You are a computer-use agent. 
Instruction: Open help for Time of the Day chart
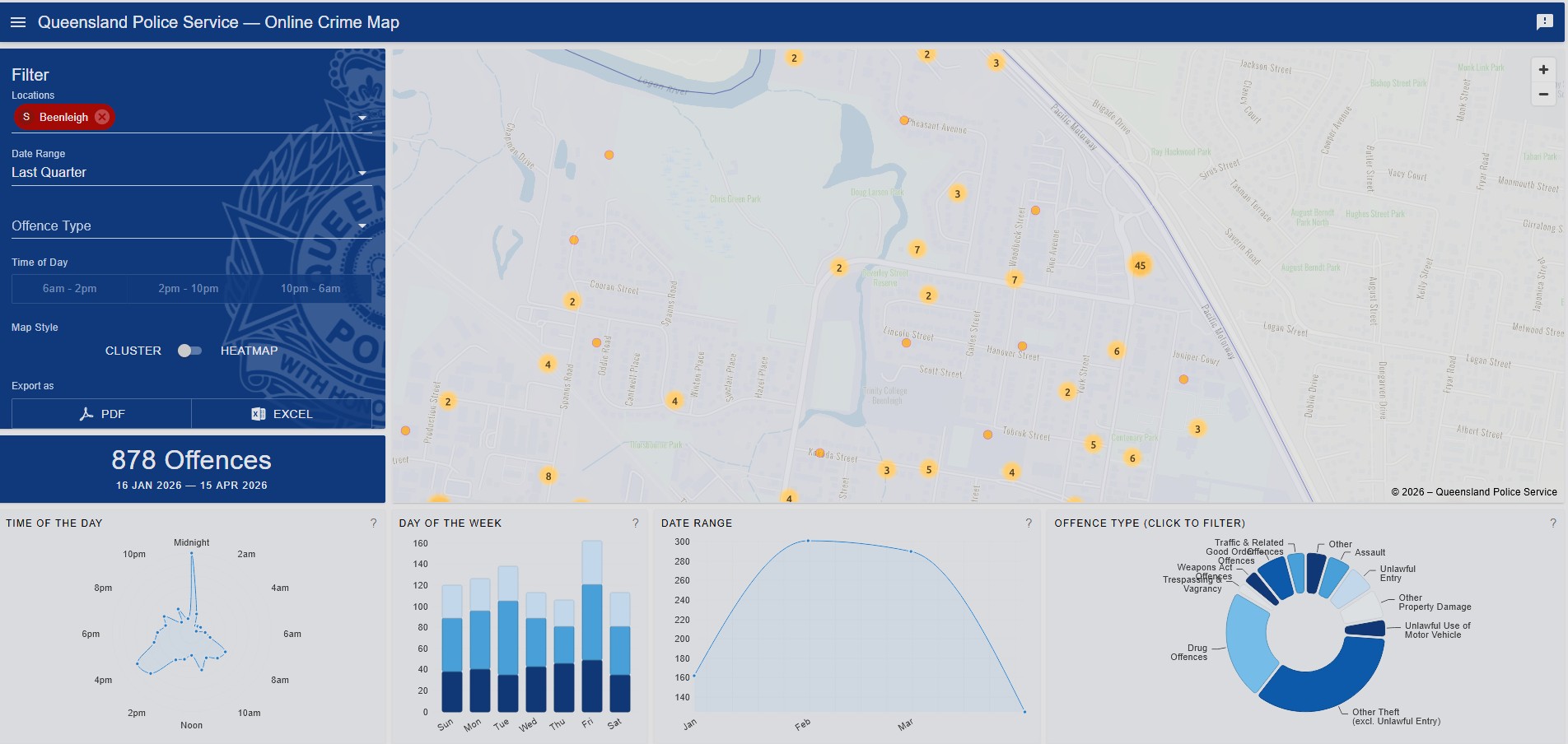coord(374,523)
